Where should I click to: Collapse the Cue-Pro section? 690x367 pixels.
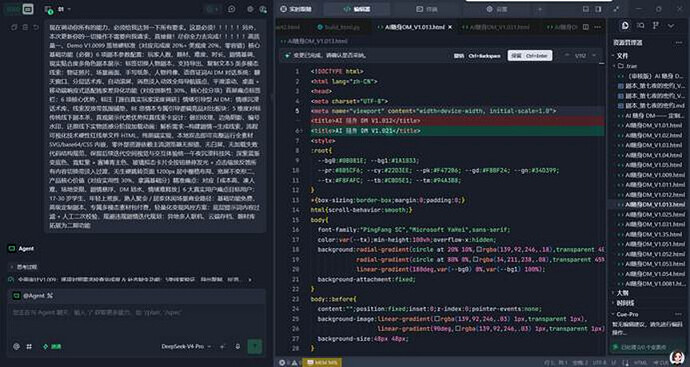(x=625, y=314)
